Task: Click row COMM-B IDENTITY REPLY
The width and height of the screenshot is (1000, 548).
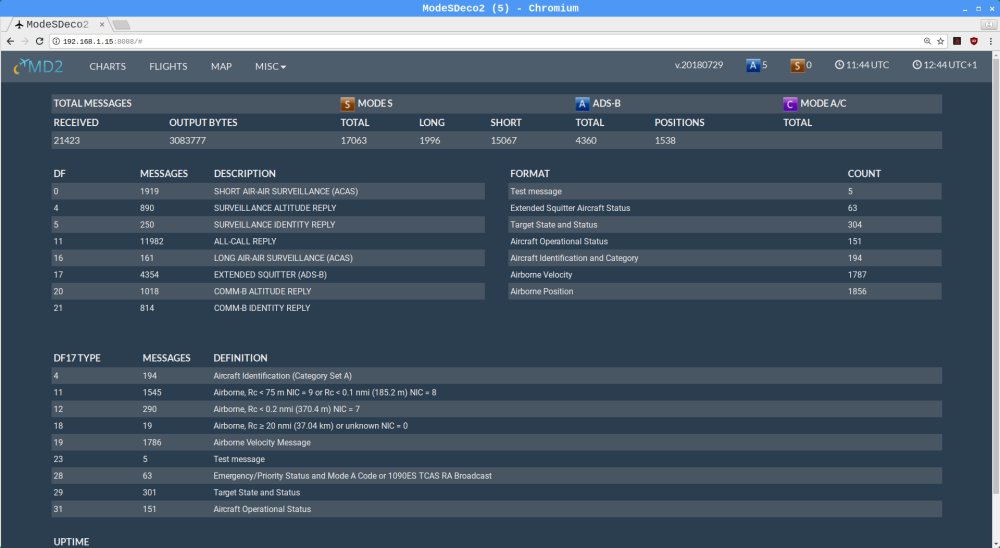Action: [x=268, y=307]
